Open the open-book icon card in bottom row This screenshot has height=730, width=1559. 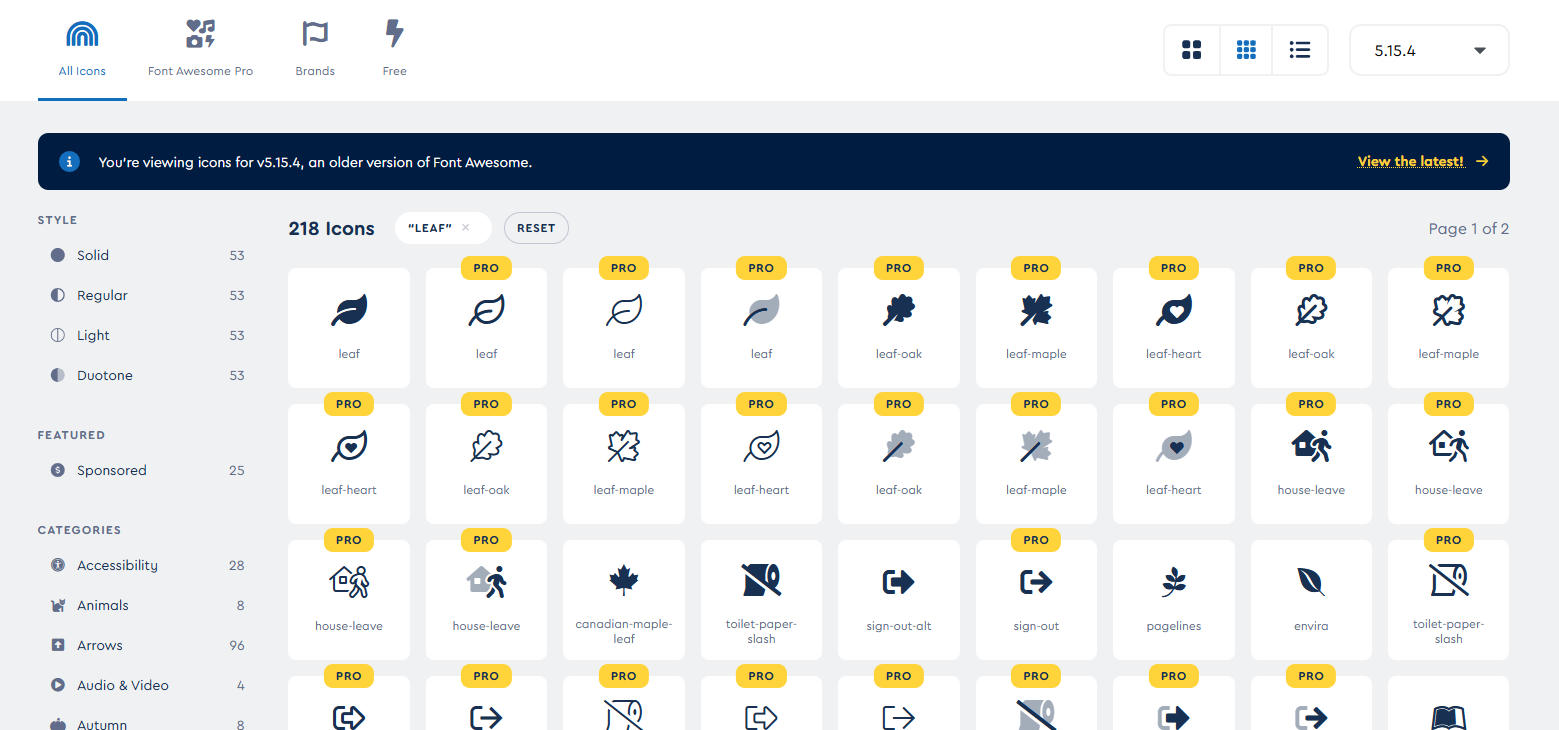pyautogui.click(x=1449, y=703)
